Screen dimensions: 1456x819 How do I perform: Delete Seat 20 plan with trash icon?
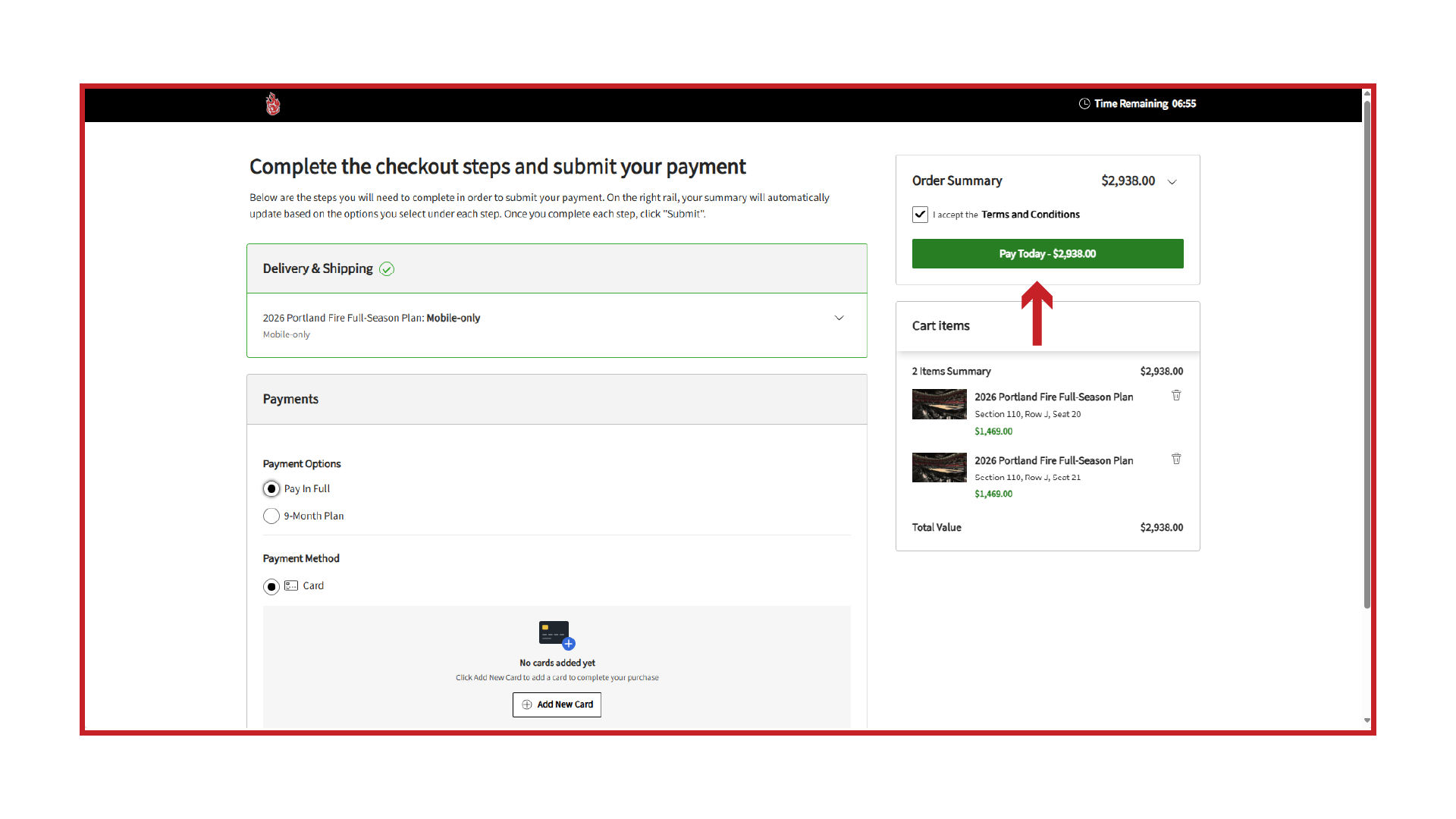click(1176, 395)
